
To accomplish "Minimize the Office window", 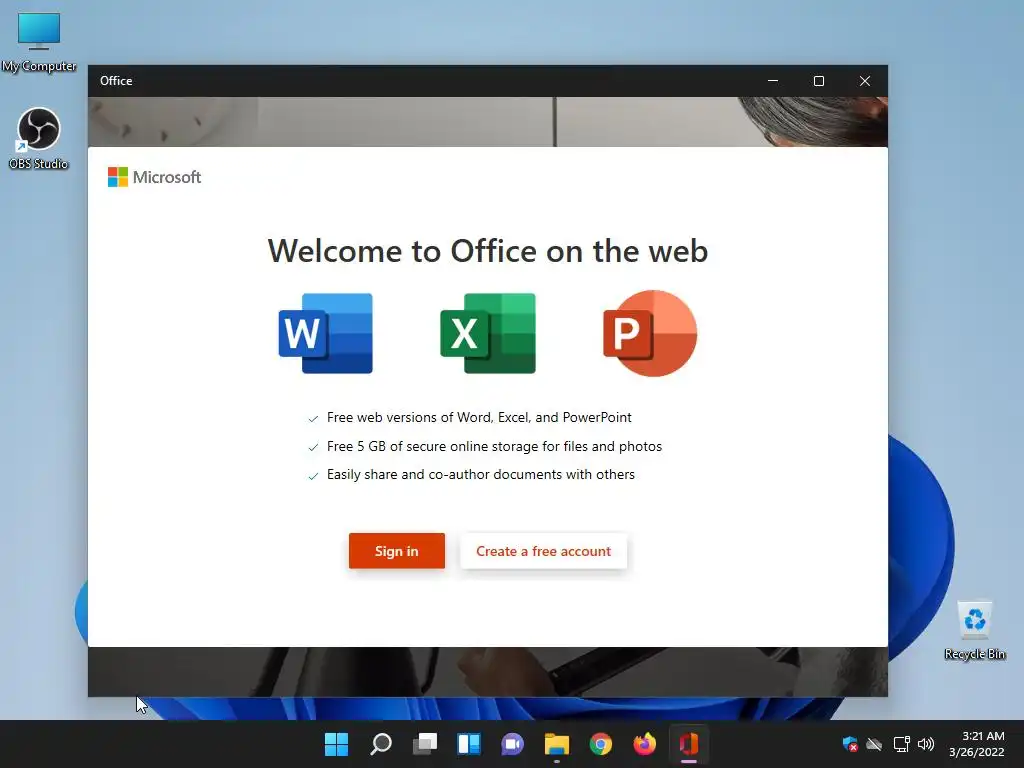I will pyautogui.click(x=773, y=81).
